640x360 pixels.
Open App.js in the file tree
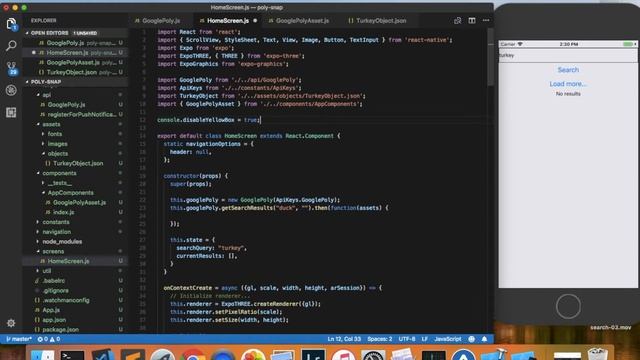(x=76, y=310)
